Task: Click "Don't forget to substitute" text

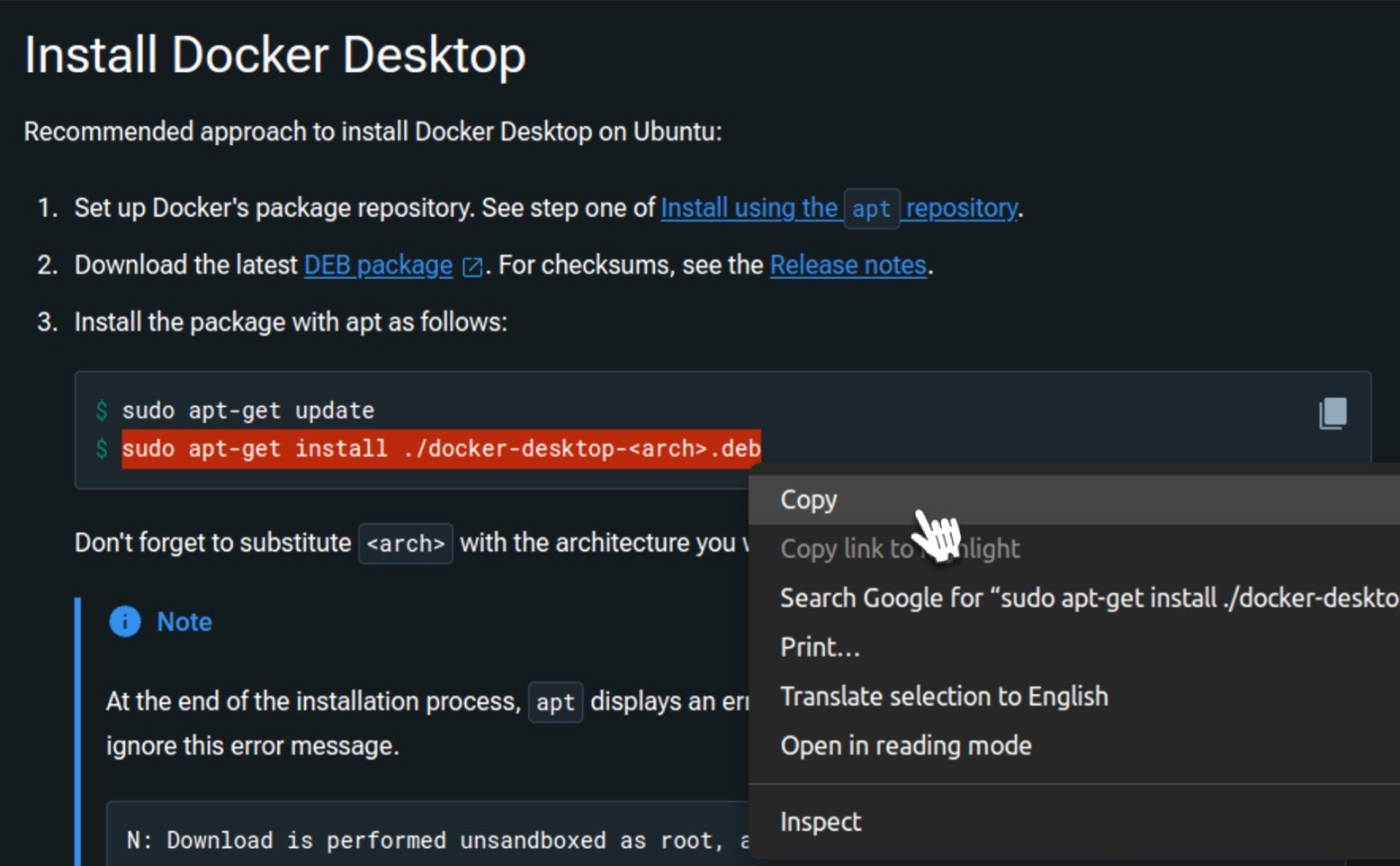Action: click(x=213, y=543)
